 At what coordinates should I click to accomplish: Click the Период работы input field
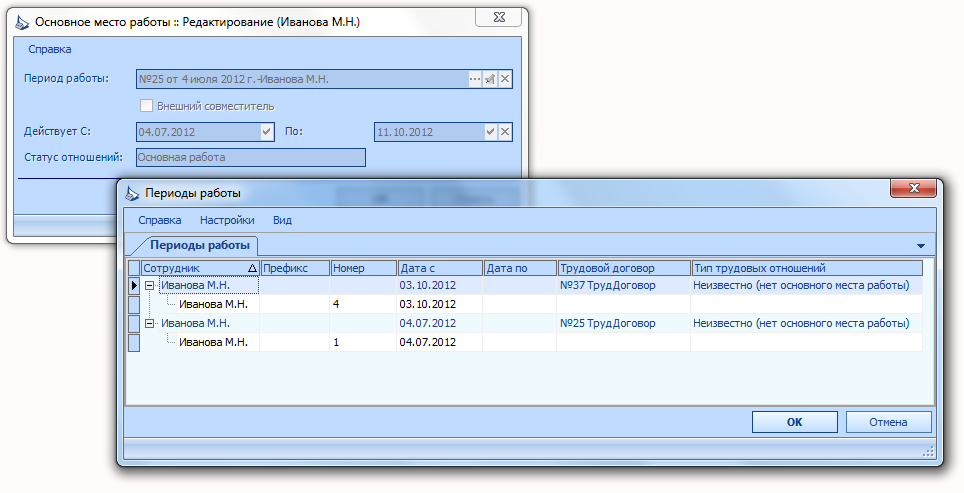click(302, 79)
